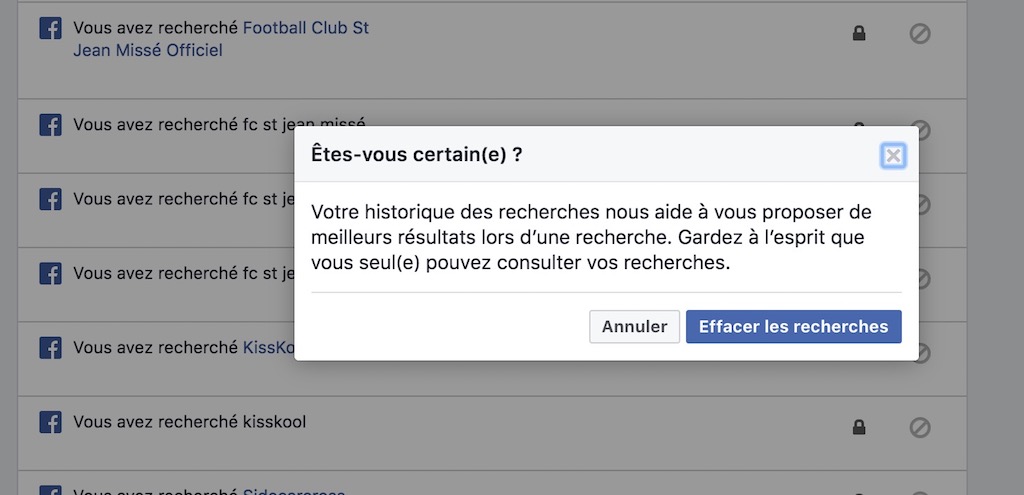Open the Sidecarcross link at the bottom
This screenshot has height=495, width=1024.
[x=294, y=491]
